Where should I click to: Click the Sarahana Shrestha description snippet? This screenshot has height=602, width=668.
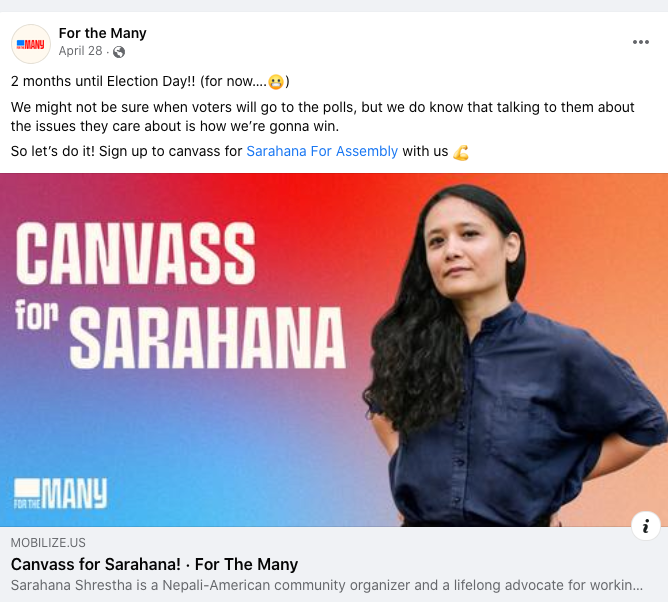tap(327, 585)
